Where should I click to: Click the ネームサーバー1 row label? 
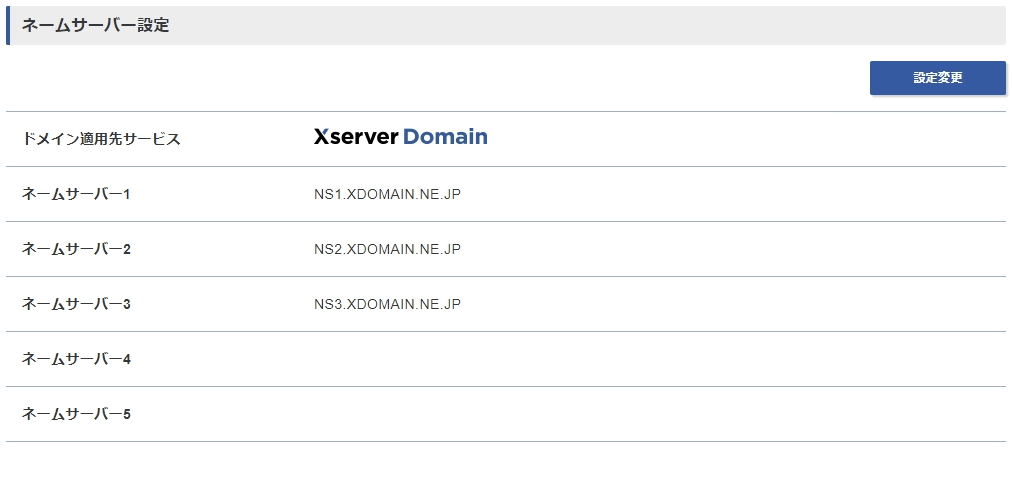coord(76,194)
